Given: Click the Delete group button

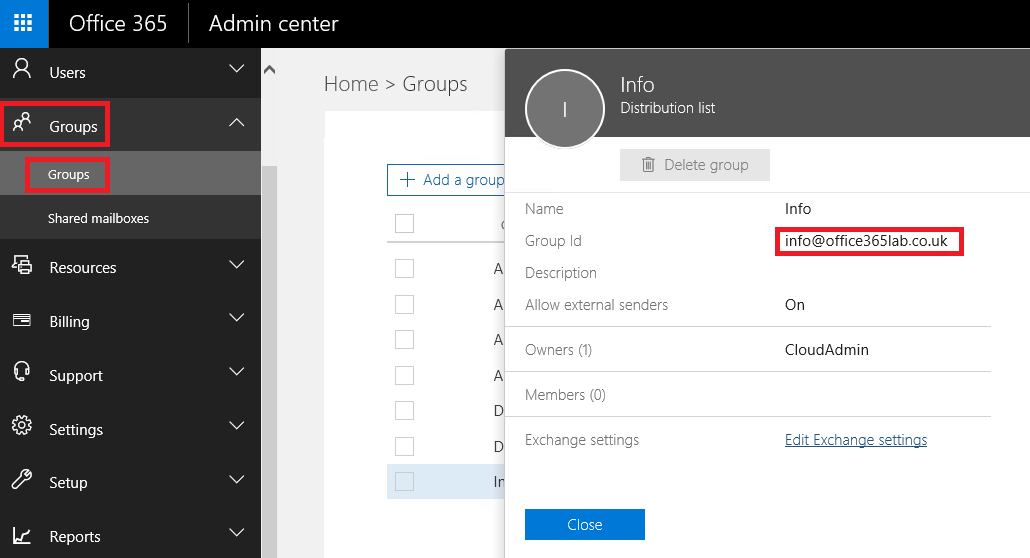Looking at the screenshot, I should coord(694,165).
